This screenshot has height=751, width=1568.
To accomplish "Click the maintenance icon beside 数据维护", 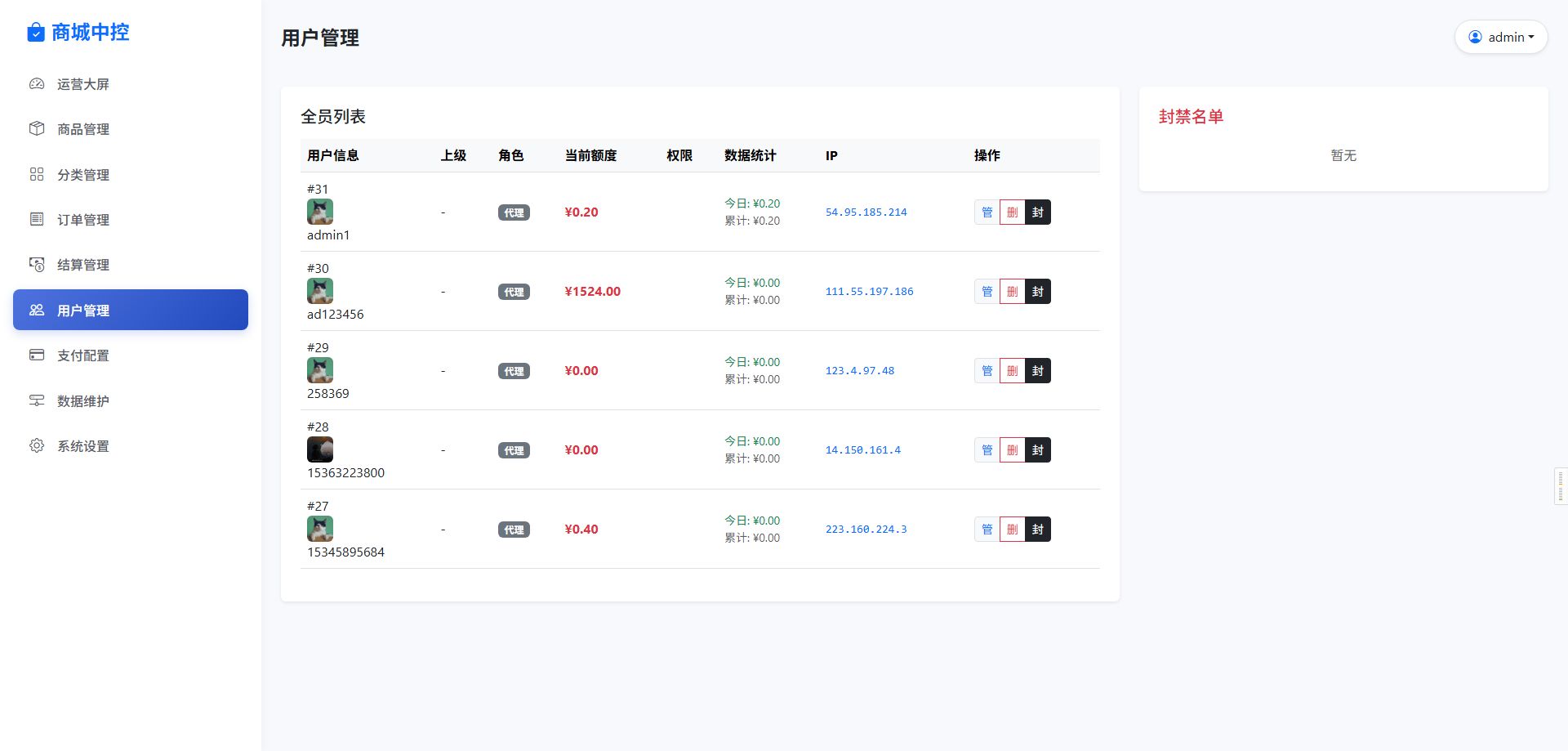I will tap(37, 400).
